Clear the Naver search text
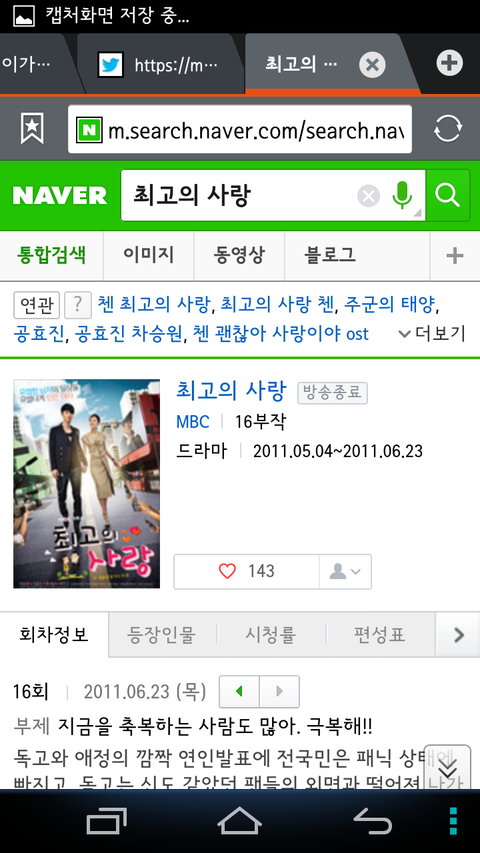This screenshot has height=853, width=480. coord(368,196)
